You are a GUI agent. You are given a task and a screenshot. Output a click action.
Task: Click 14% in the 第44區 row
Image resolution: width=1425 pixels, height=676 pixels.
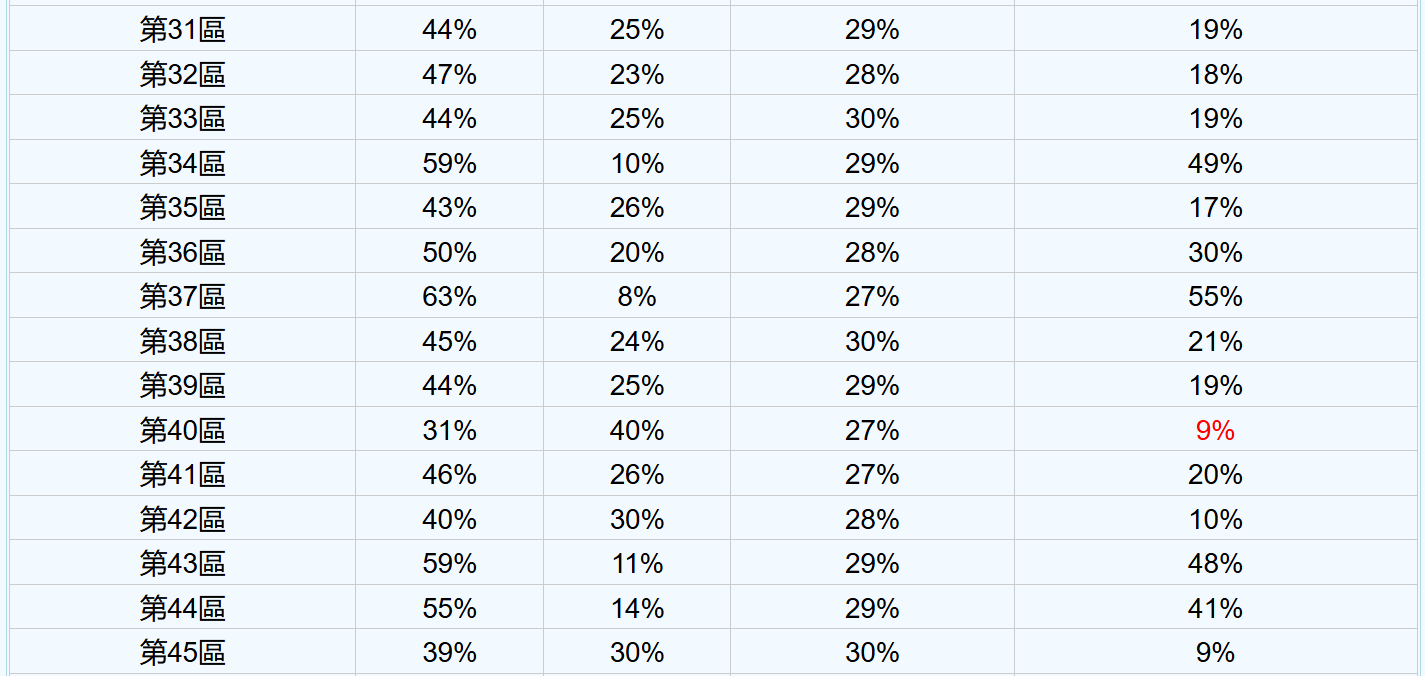click(637, 609)
